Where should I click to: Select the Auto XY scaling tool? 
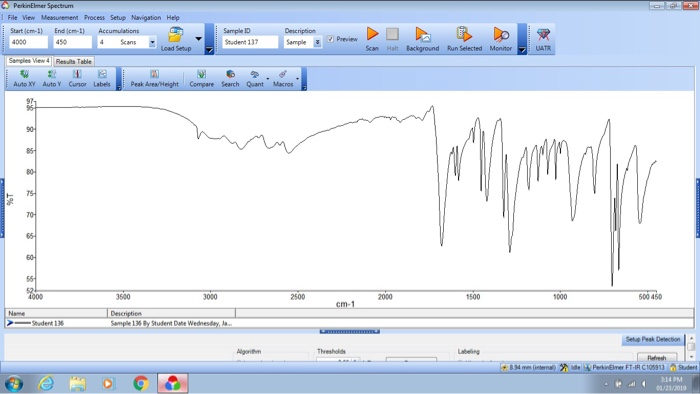pos(24,79)
